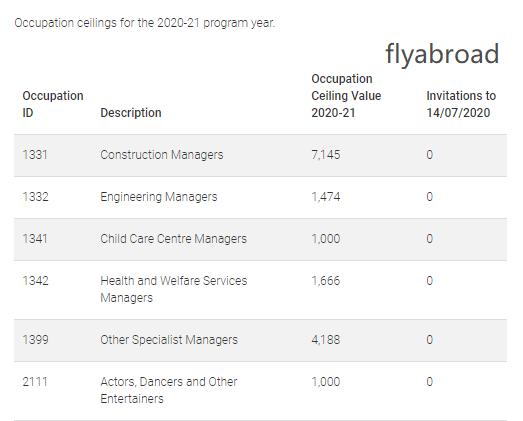523x421 pixels.
Task: Click occupation ID 1341 cell
Action: point(35,239)
